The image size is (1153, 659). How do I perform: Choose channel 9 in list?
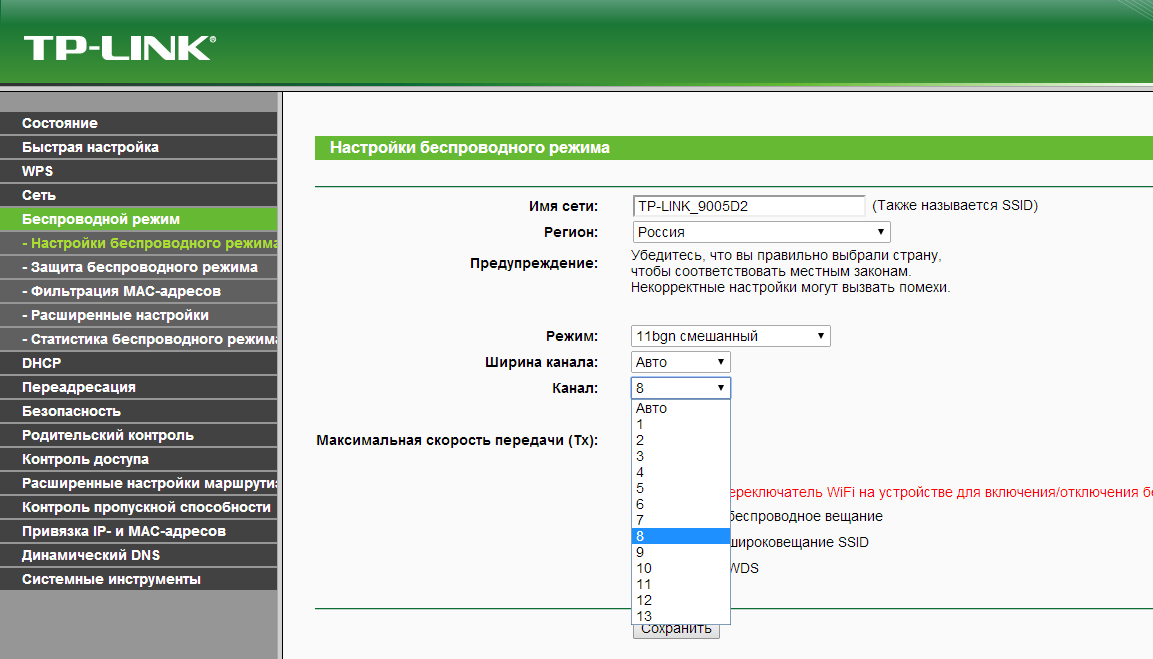click(681, 552)
